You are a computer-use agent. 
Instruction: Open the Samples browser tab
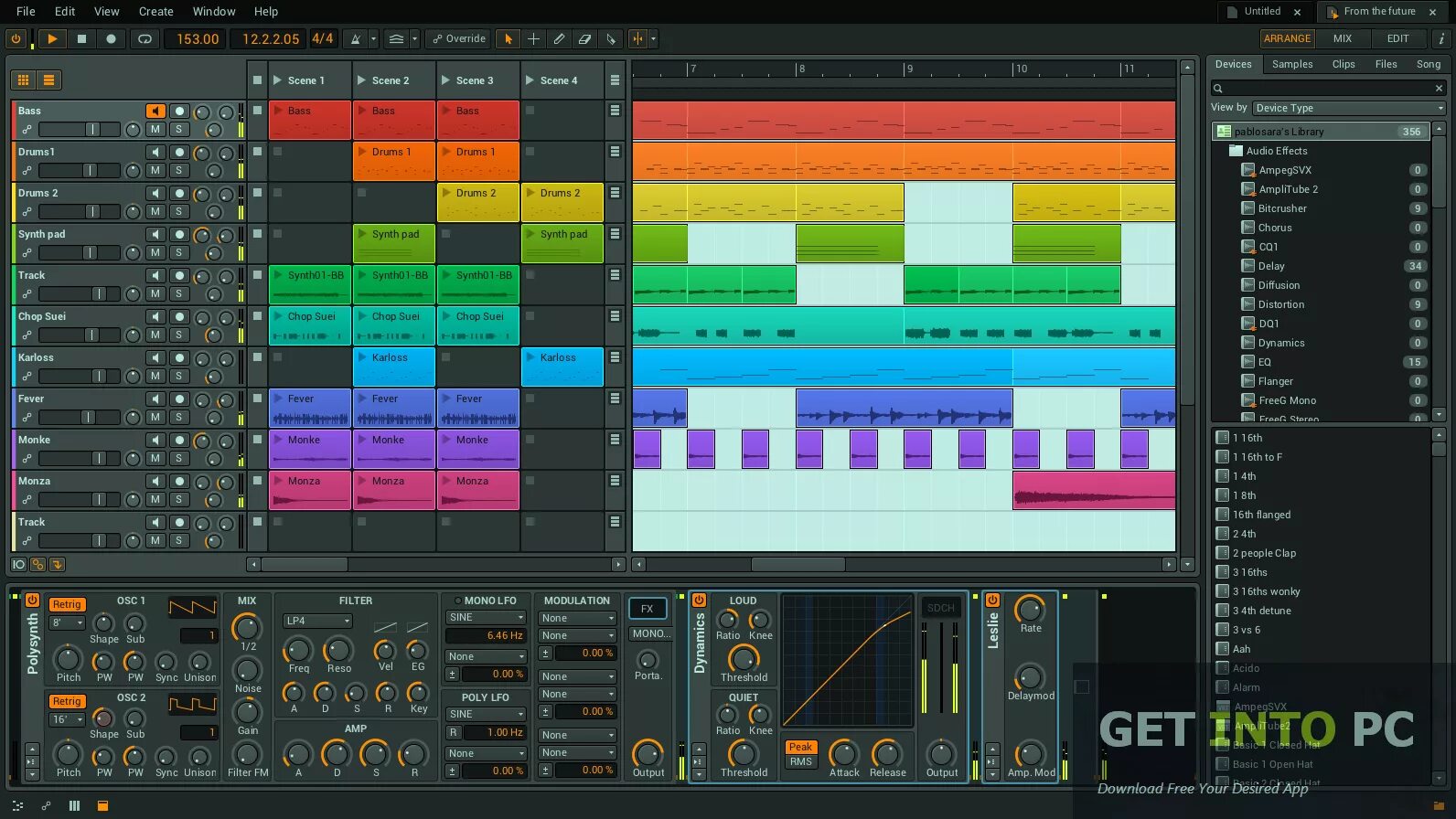[x=1292, y=64]
